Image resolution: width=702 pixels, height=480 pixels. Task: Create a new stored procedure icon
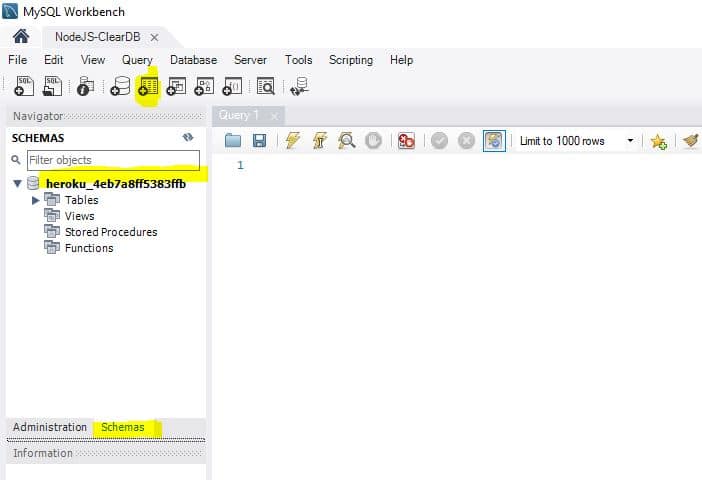(204, 86)
